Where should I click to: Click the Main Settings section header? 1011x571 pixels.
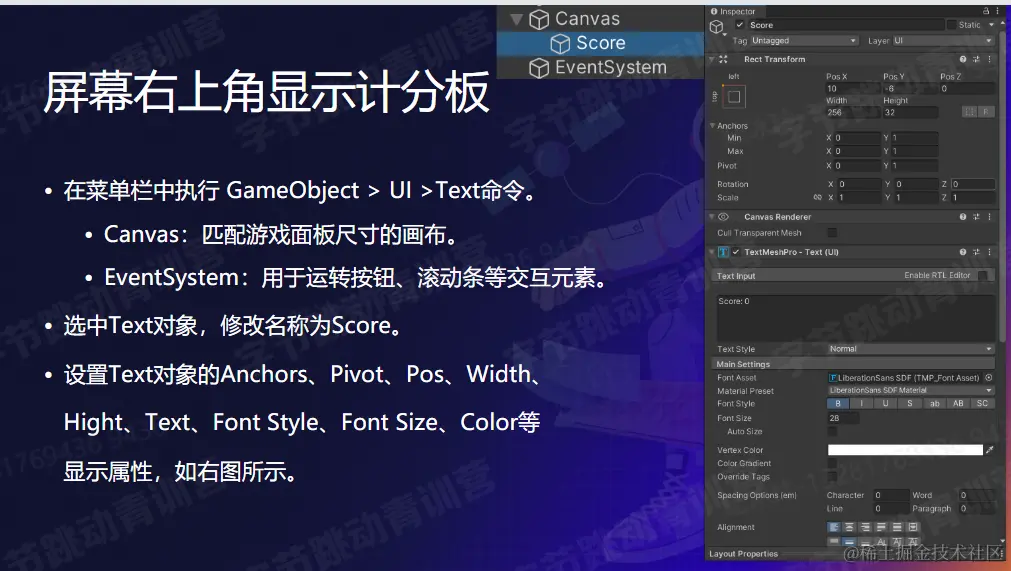pos(853,364)
